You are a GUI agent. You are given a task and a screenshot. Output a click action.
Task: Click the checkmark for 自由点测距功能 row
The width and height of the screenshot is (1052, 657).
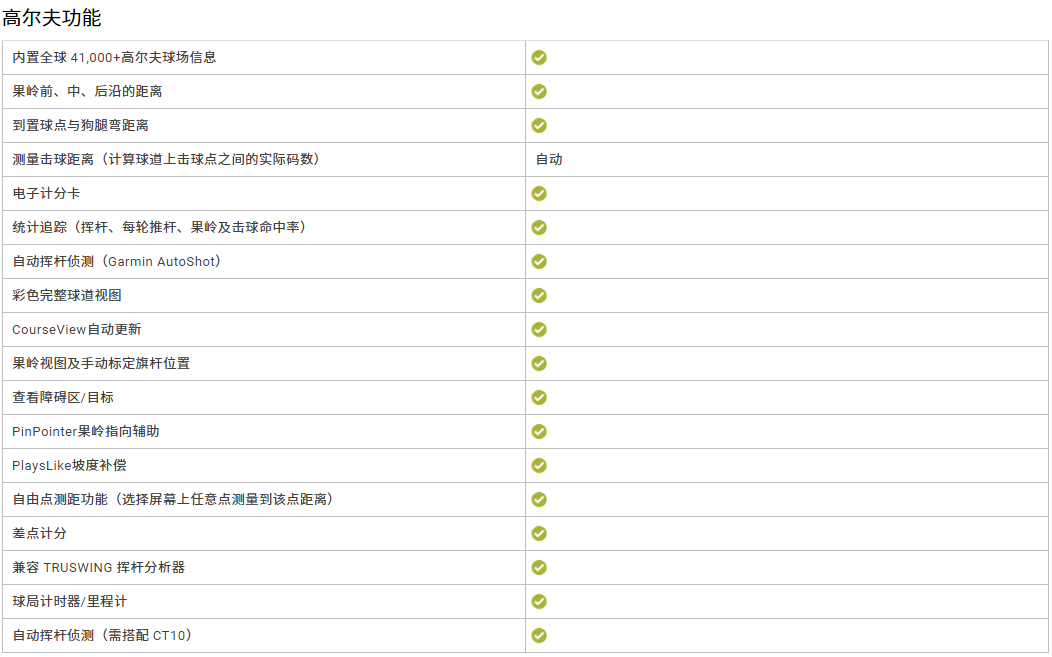(x=539, y=500)
